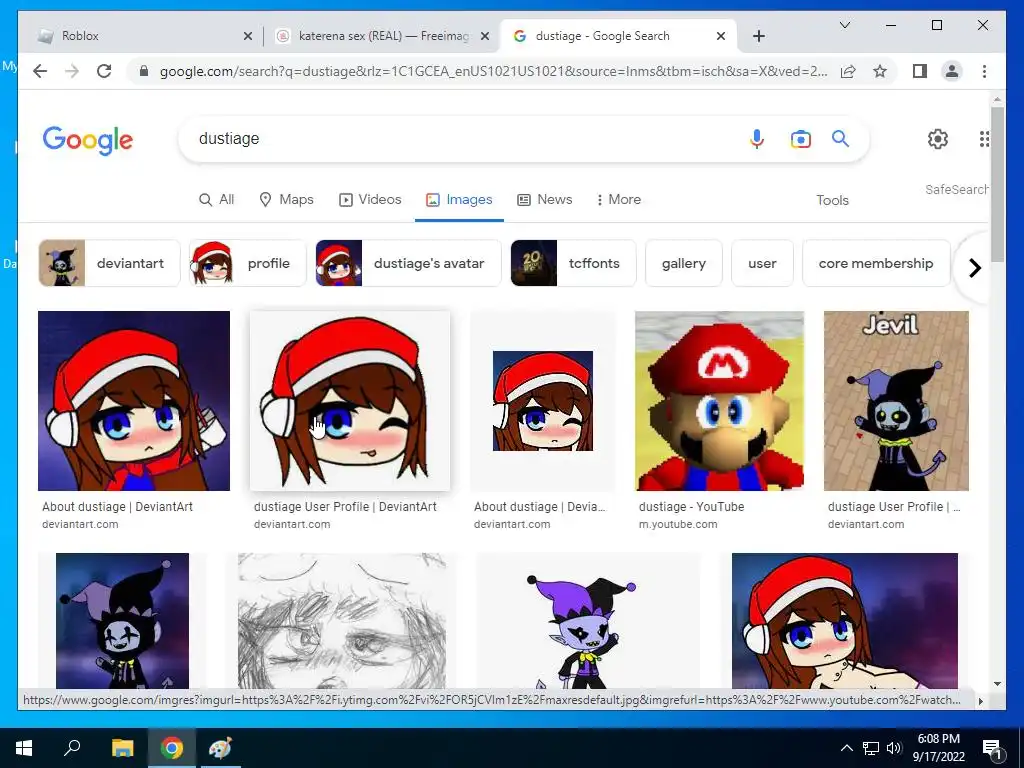Click the voice search microphone icon
This screenshot has width=1024, height=768.
(x=756, y=139)
